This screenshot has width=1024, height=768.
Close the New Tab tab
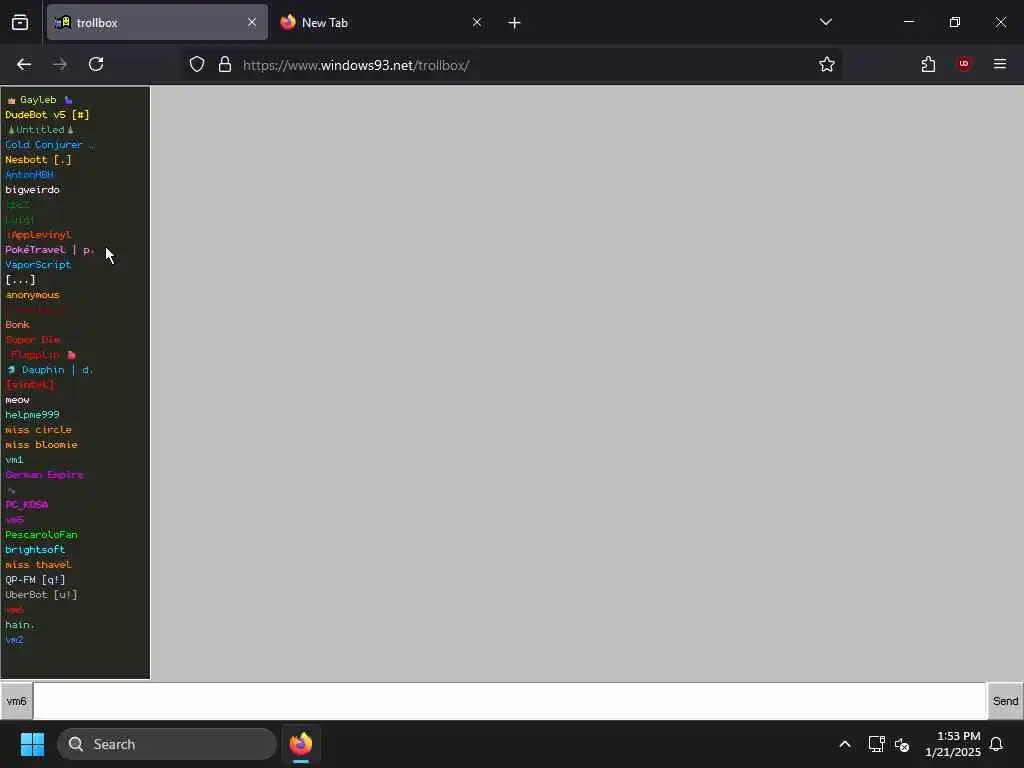coord(477,22)
